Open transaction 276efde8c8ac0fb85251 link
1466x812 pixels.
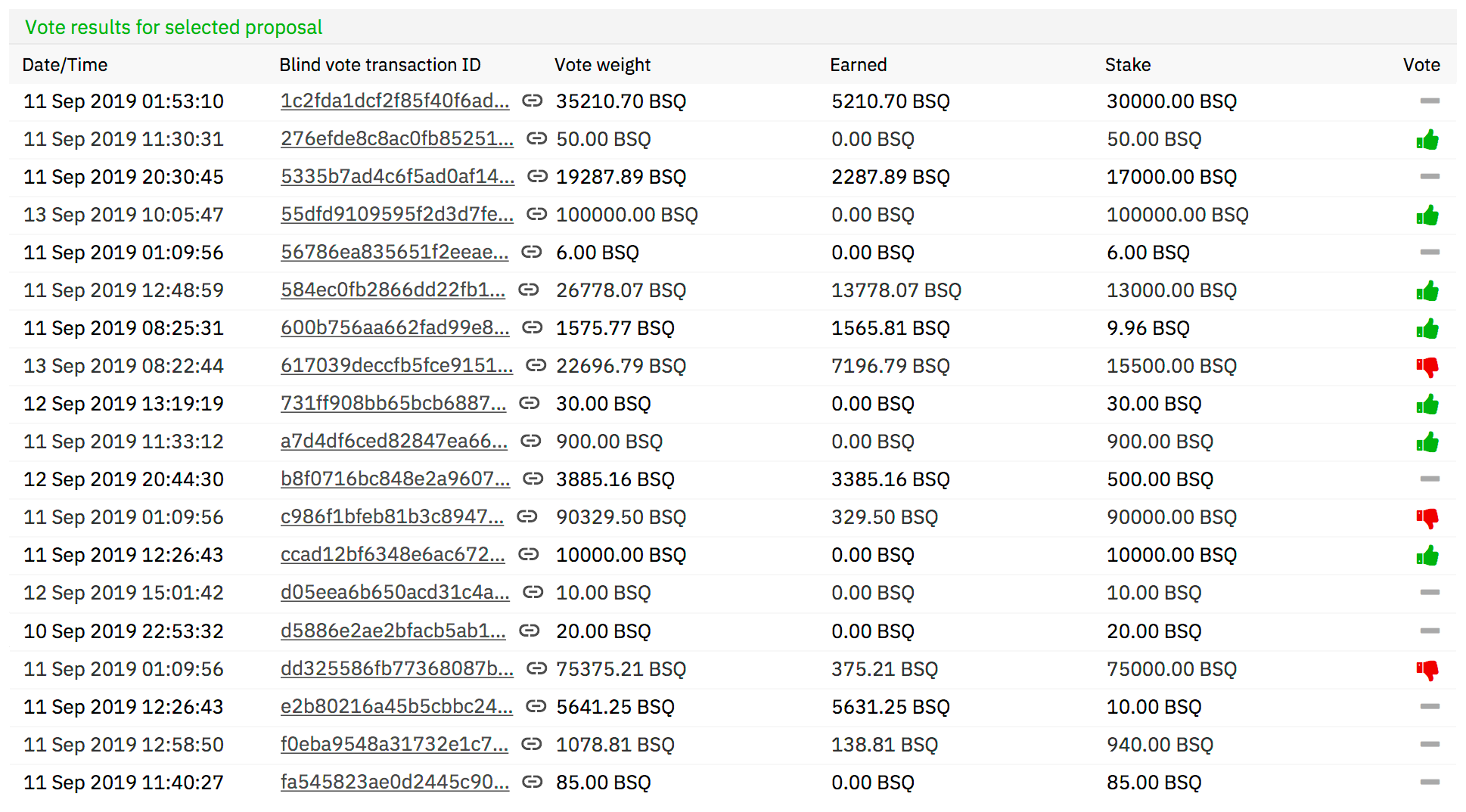(x=396, y=139)
